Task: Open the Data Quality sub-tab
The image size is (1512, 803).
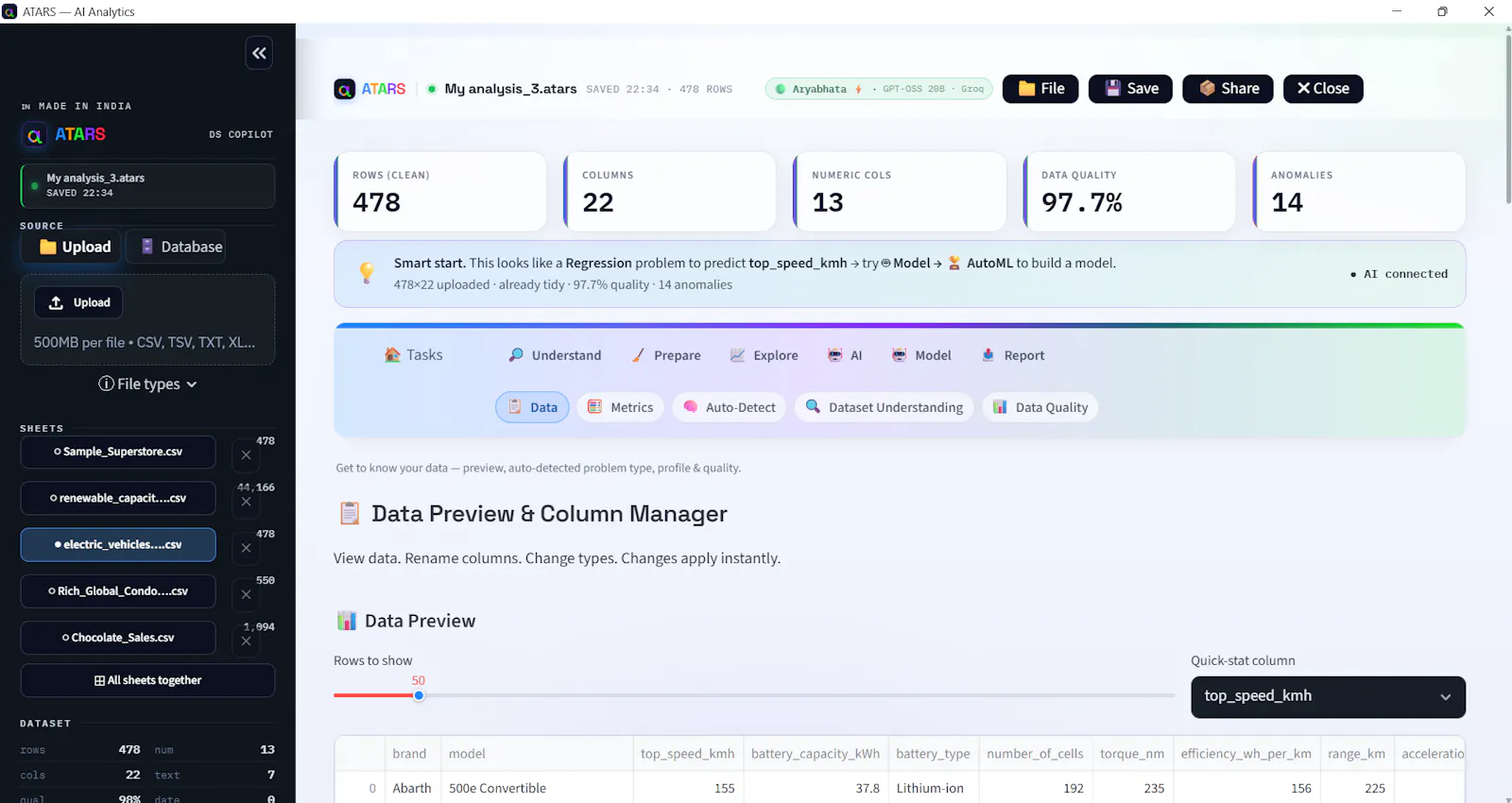Action: [x=1040, y=407]
